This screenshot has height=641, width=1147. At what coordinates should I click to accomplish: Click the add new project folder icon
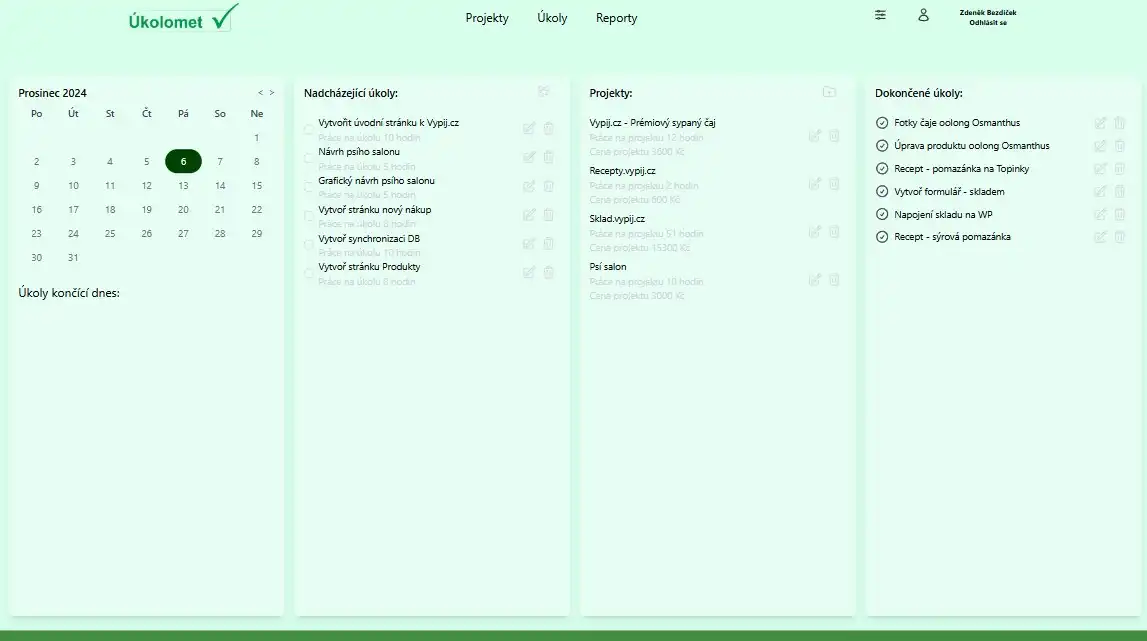click(829, 92)
